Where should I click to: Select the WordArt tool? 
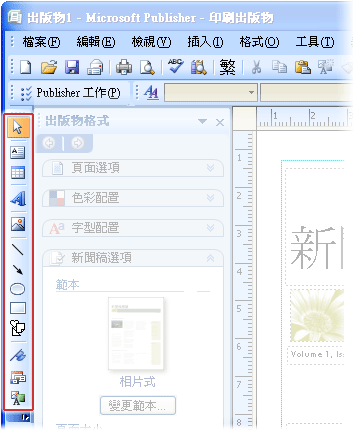(x=18, y=199)
